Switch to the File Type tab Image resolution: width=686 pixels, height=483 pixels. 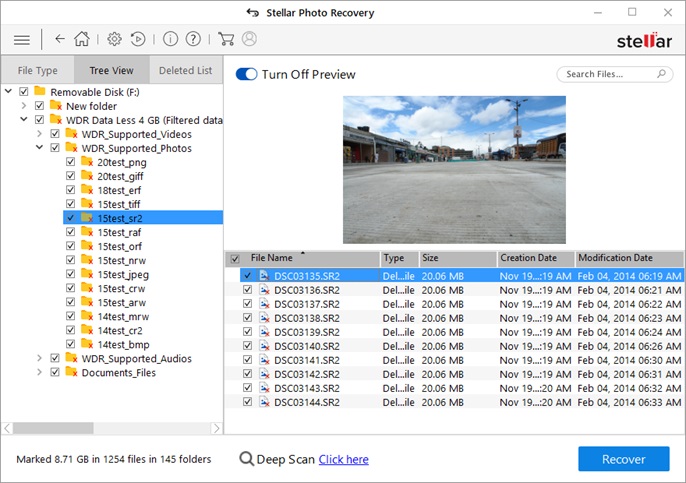[x=38, y=70]
